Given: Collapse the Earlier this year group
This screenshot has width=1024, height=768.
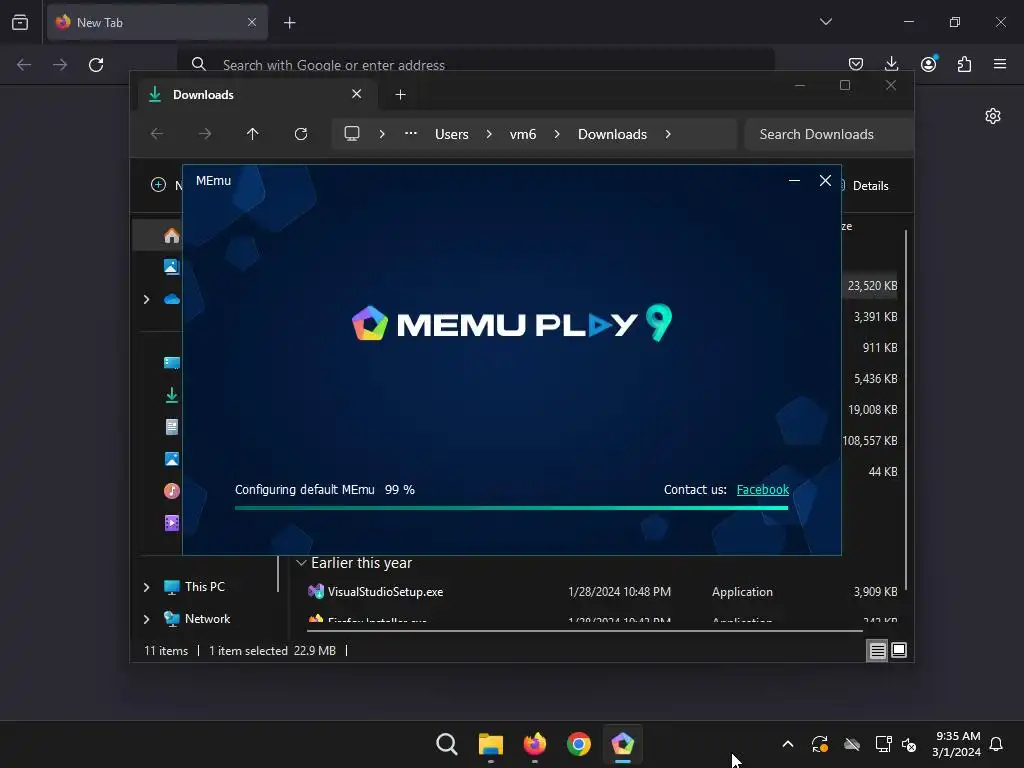Looking at the screenshot, I should point(301,563).
